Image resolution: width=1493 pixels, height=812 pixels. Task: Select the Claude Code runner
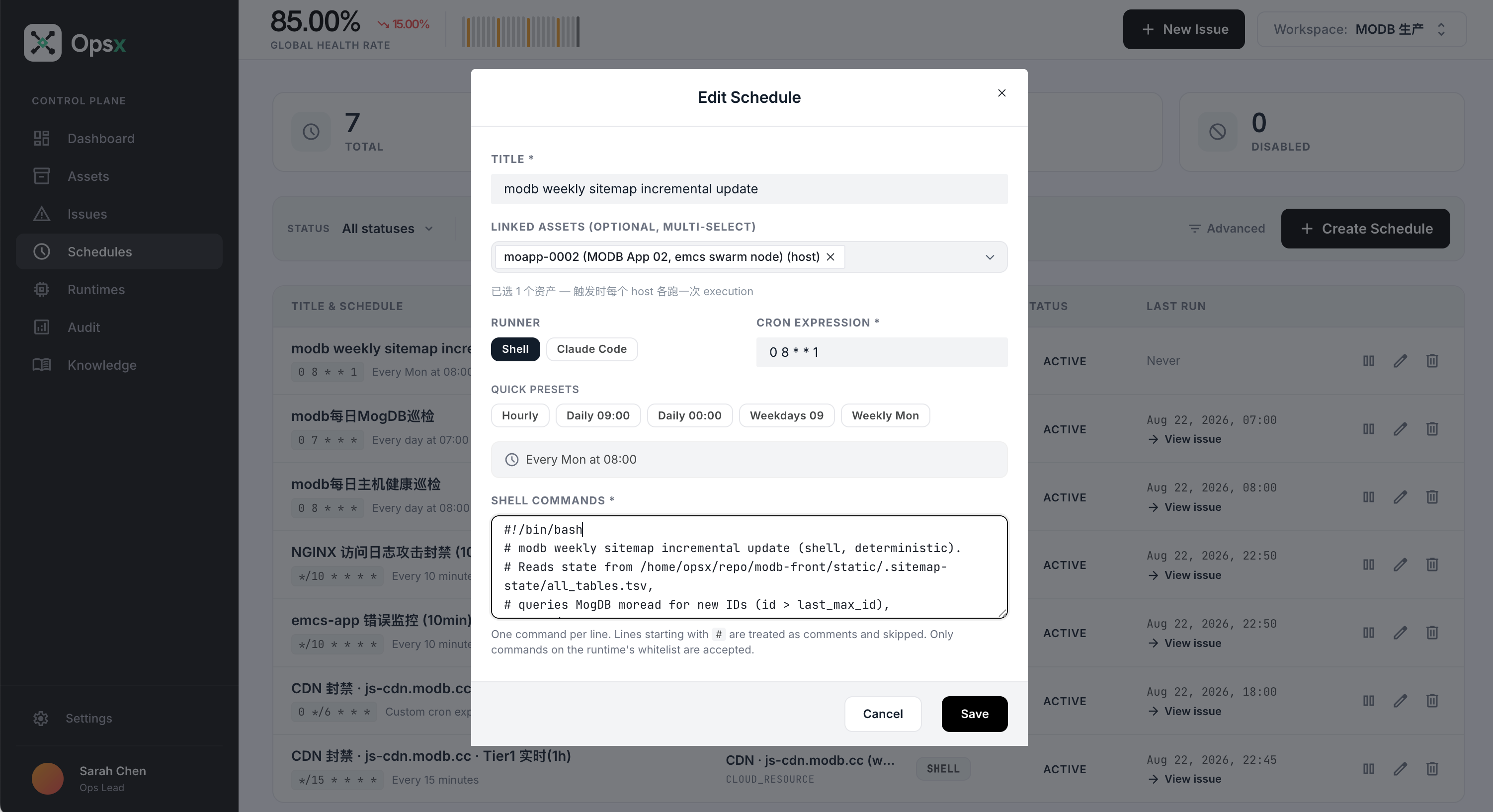(x=592, y=349)
